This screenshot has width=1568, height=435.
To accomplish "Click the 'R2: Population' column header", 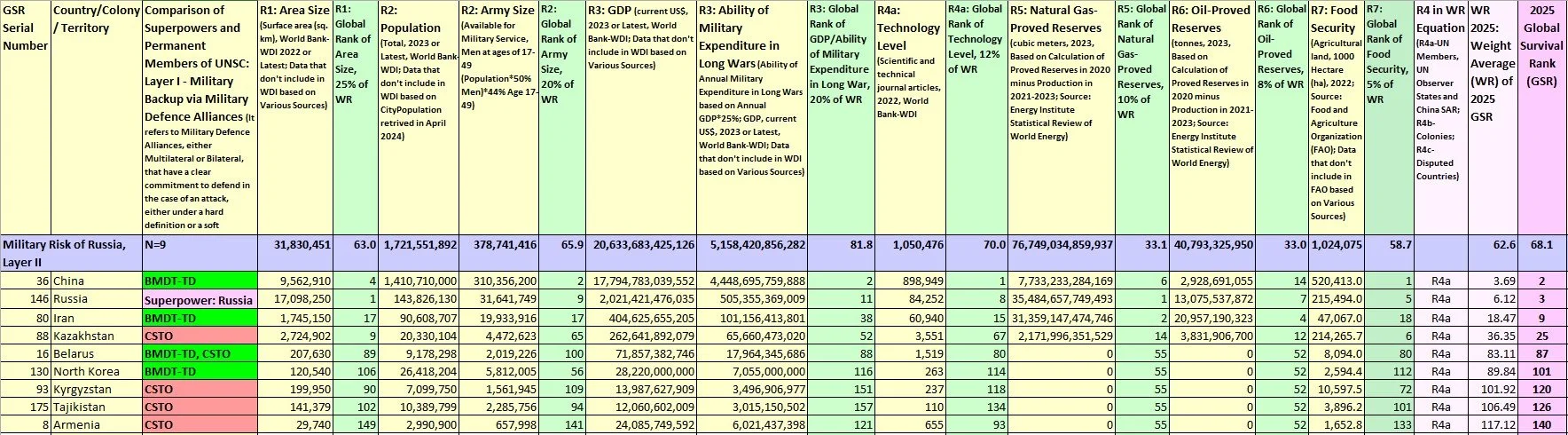I will pyautogui.click(x=419, y=117).
